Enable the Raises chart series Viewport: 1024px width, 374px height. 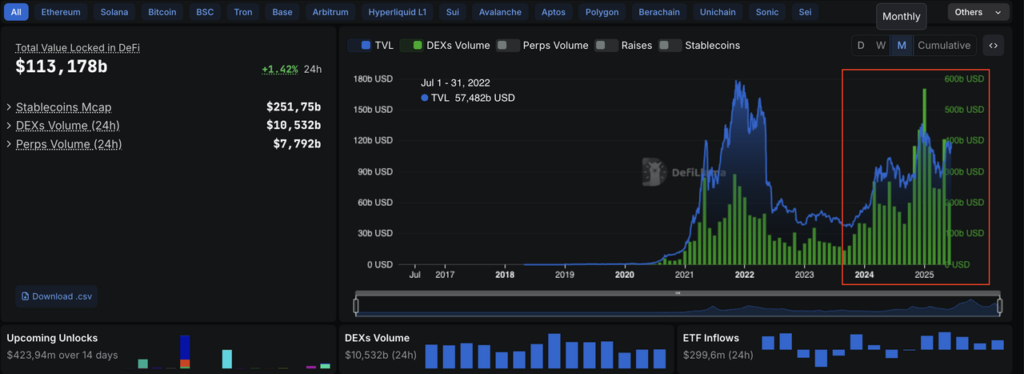point(624,46)
